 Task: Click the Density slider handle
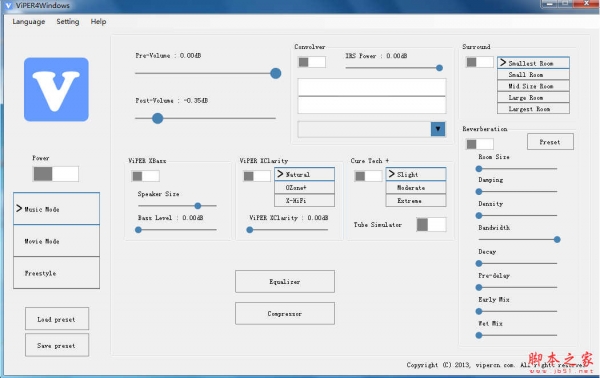(x=479, y=216)
